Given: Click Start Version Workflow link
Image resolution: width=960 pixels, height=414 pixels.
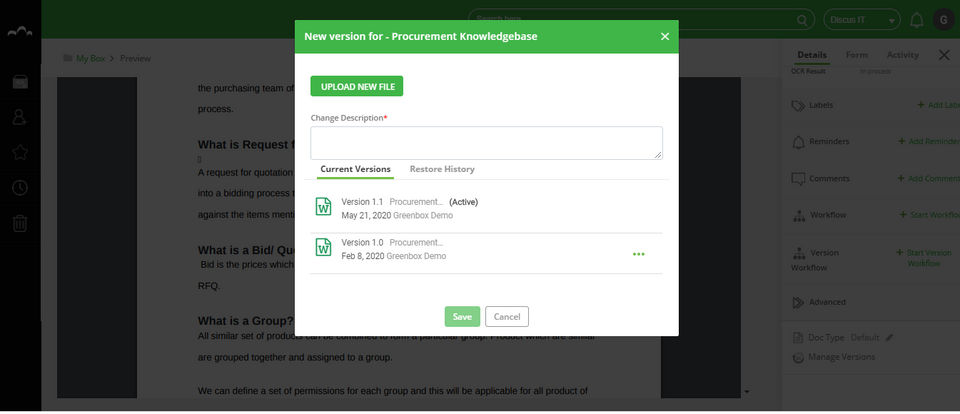Looking at the screenshot, I should (924, 258).
